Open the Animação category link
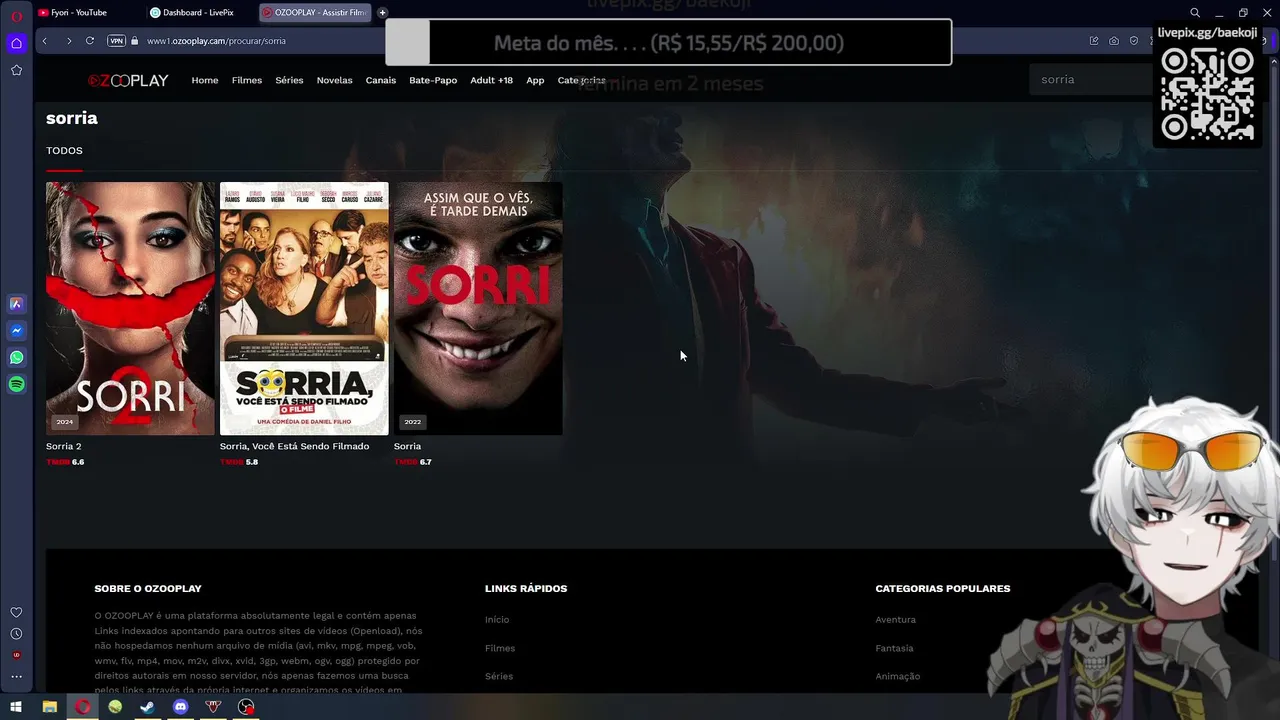1280x720 pixels. point(897,676)
